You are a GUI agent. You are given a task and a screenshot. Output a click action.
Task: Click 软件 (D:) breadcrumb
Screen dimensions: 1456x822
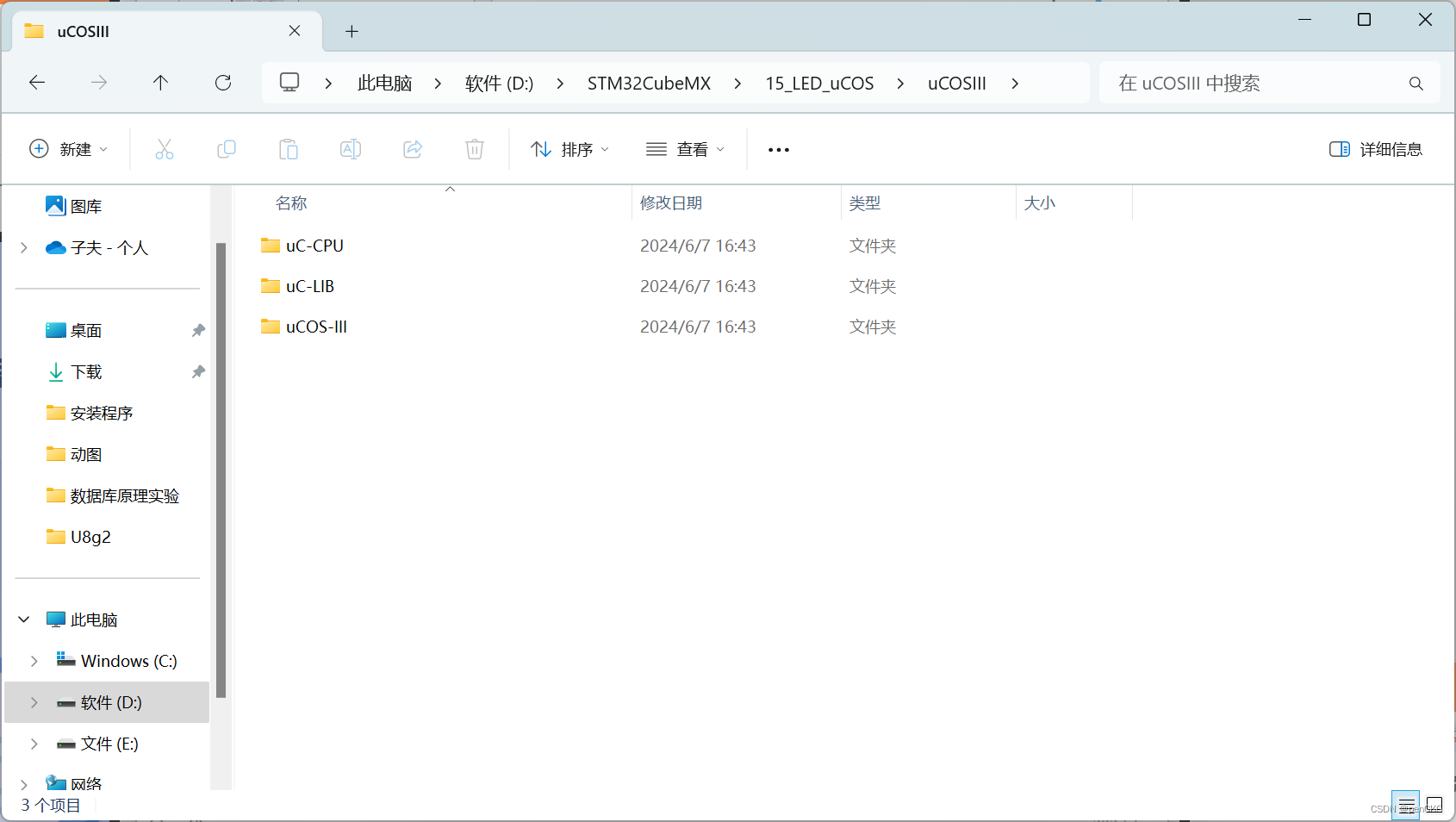[499, 84]
